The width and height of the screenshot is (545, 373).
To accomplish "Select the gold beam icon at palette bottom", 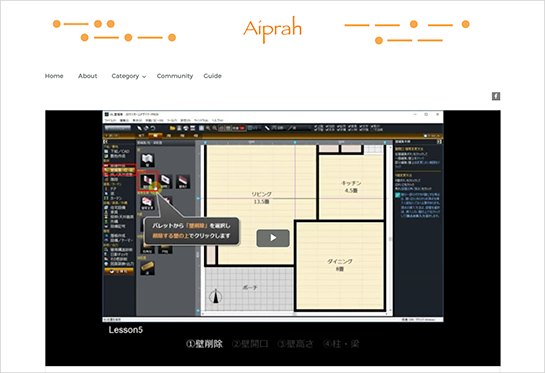I will (x=148, y=268).
